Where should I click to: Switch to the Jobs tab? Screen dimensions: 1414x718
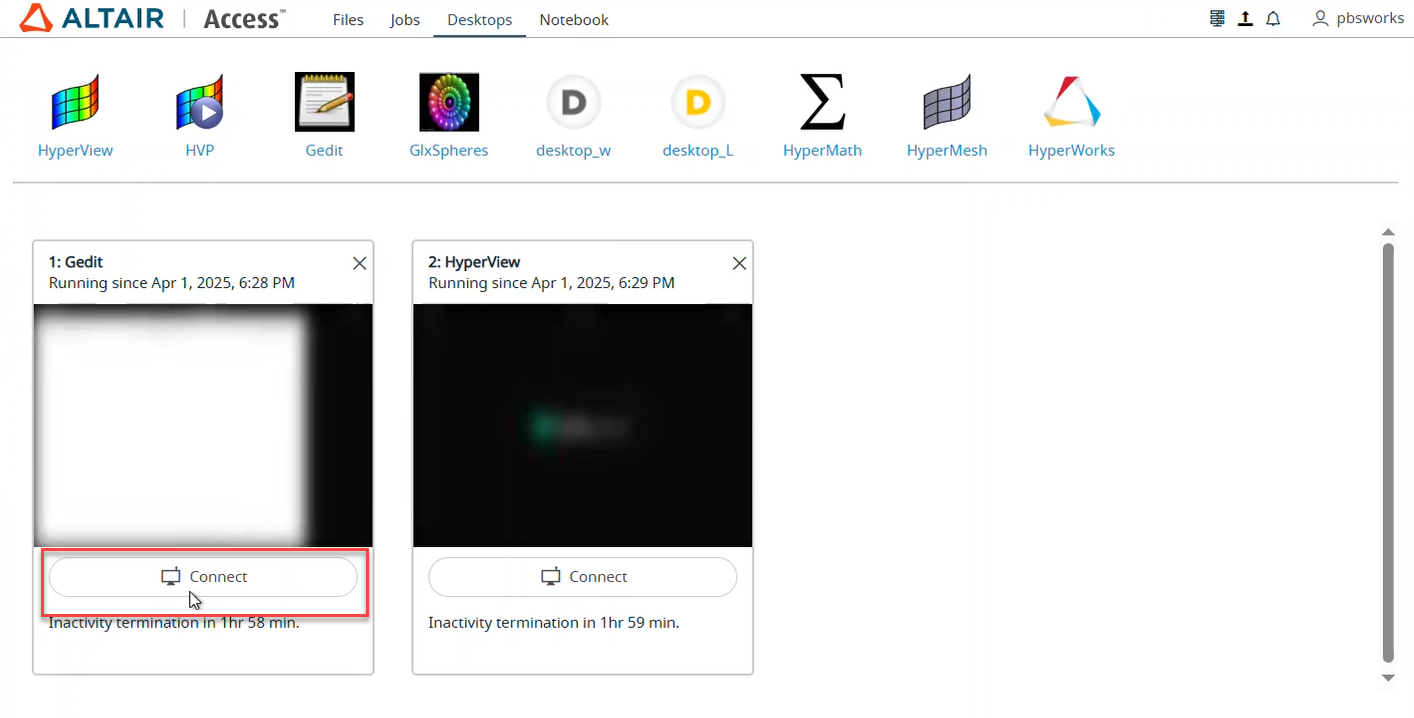pos(405,19)
